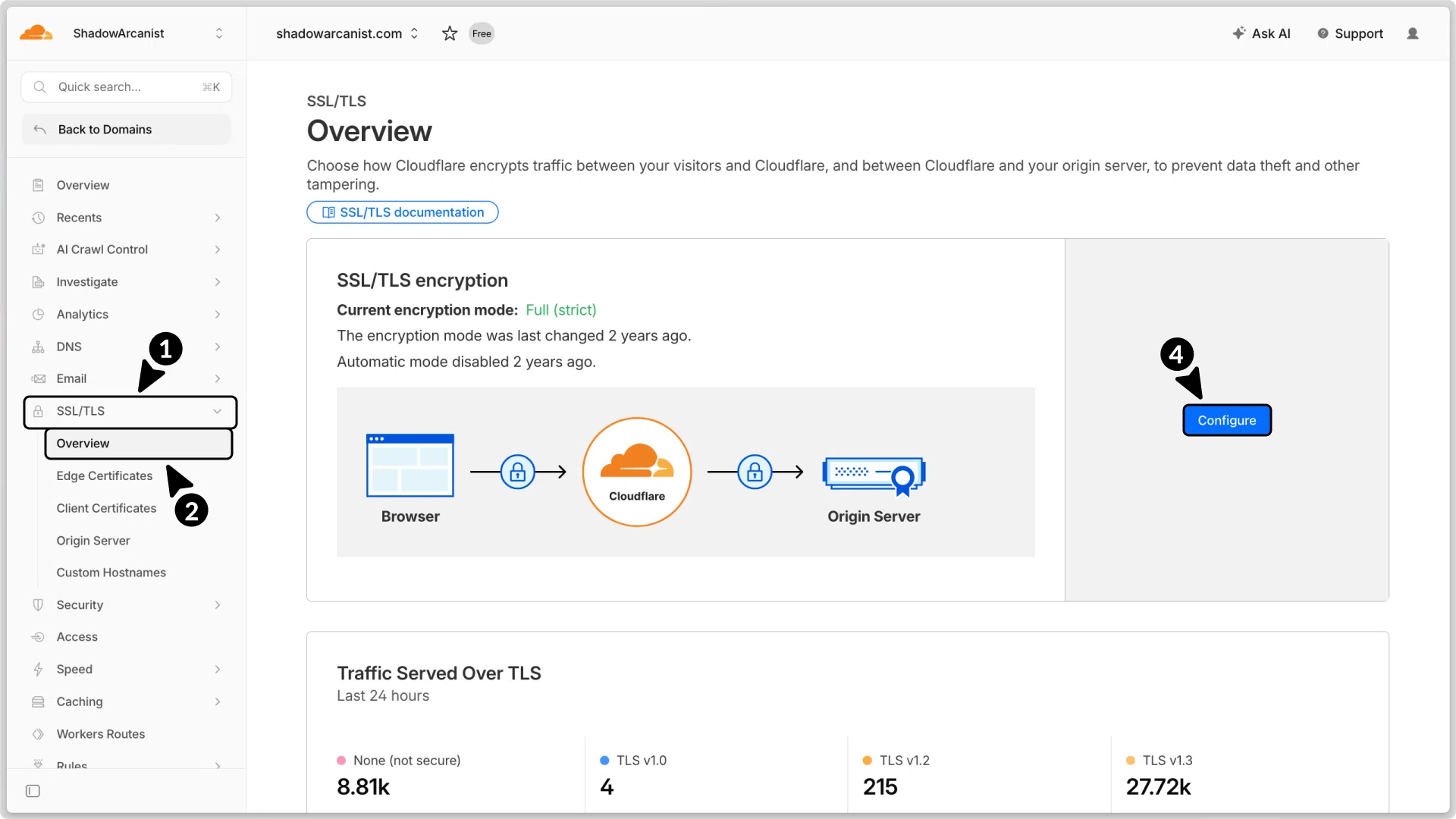Click the Overview clipboard icon in sidebar
This screenshot has height=819, width=1456.
[38, 185]
